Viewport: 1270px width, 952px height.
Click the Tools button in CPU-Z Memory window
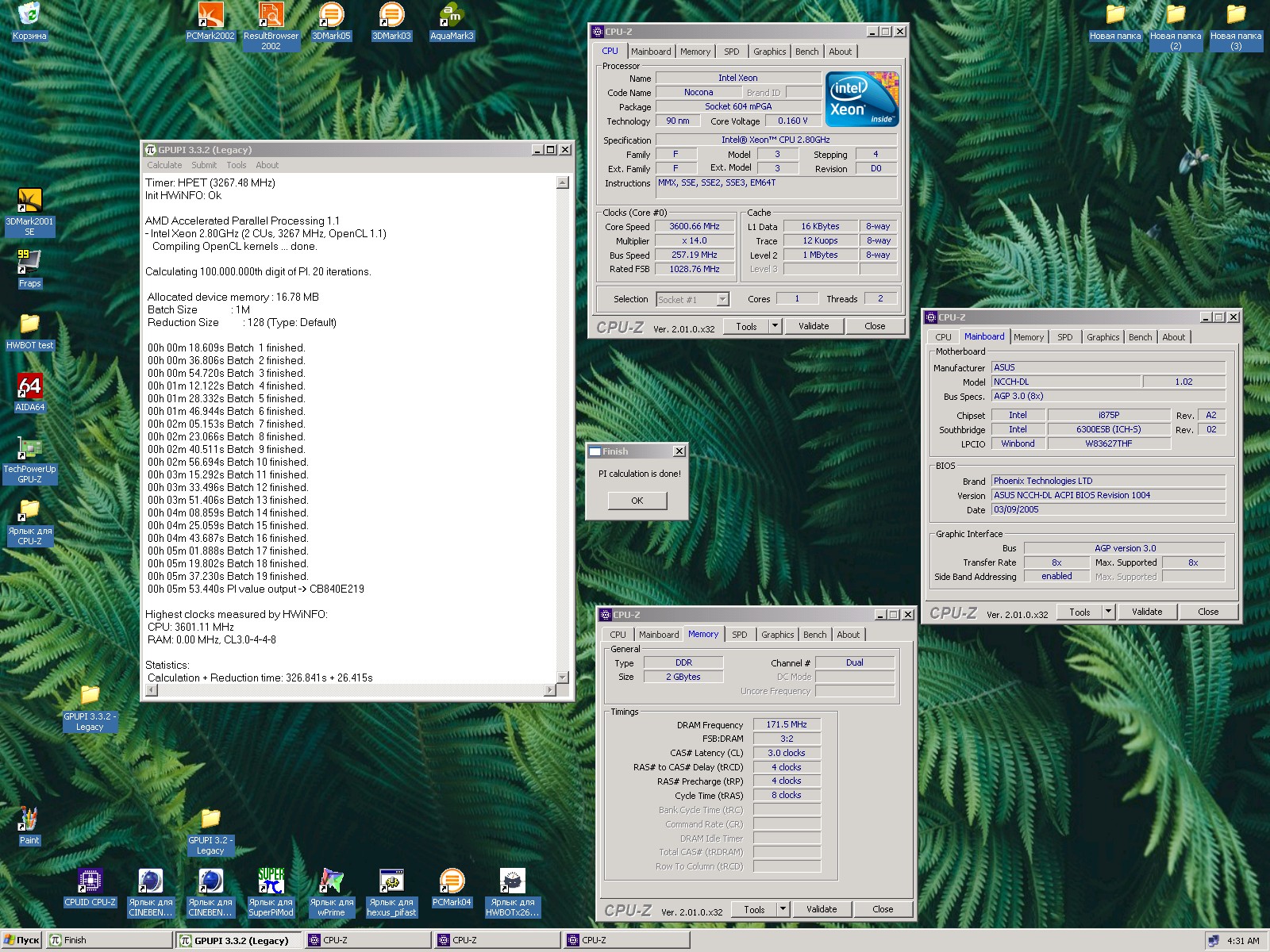point(754,909)
